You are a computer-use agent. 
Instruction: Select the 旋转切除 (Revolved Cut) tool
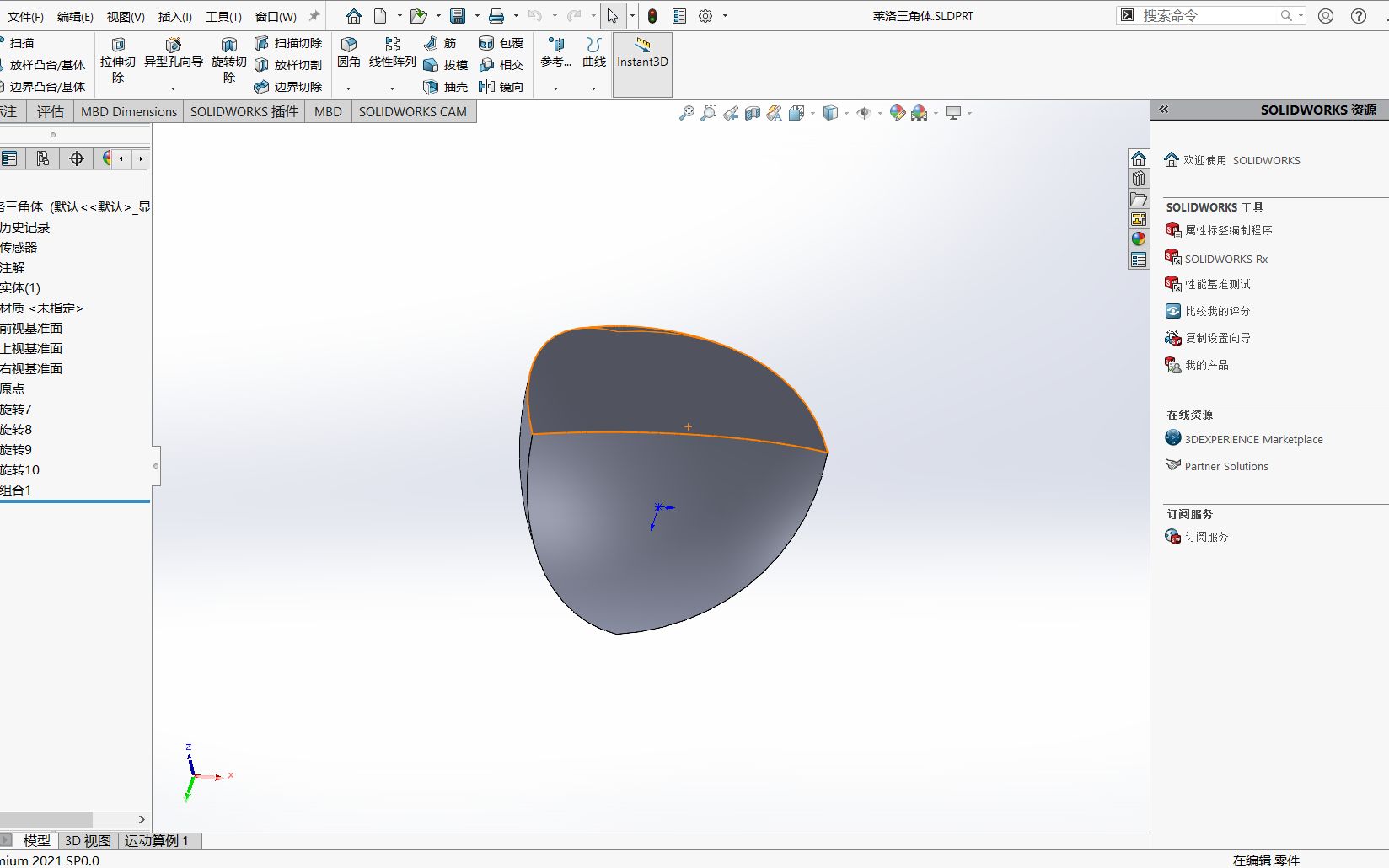(x=228, y=55)
